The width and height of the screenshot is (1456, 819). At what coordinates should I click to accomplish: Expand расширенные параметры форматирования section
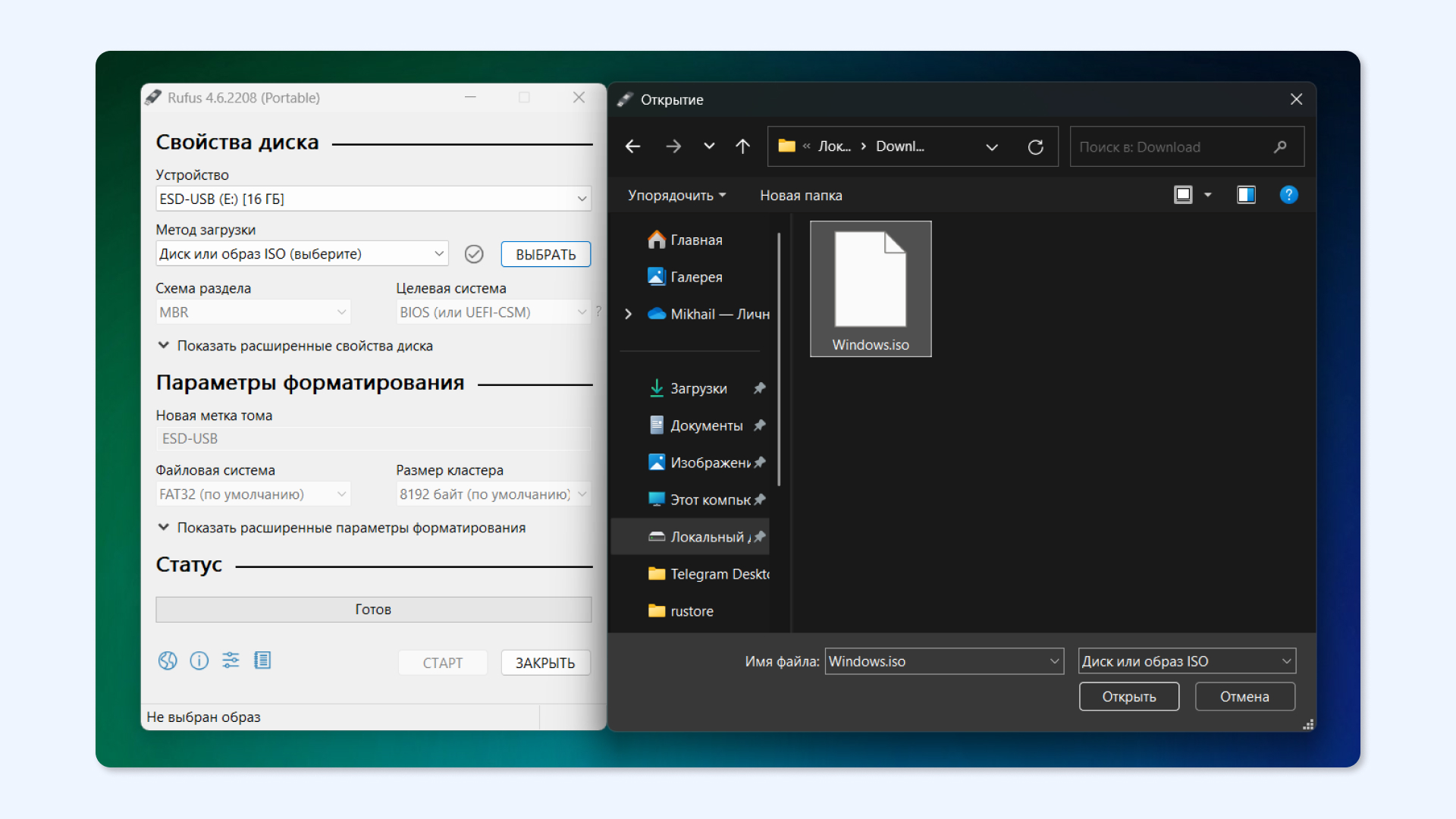[341, 528]
